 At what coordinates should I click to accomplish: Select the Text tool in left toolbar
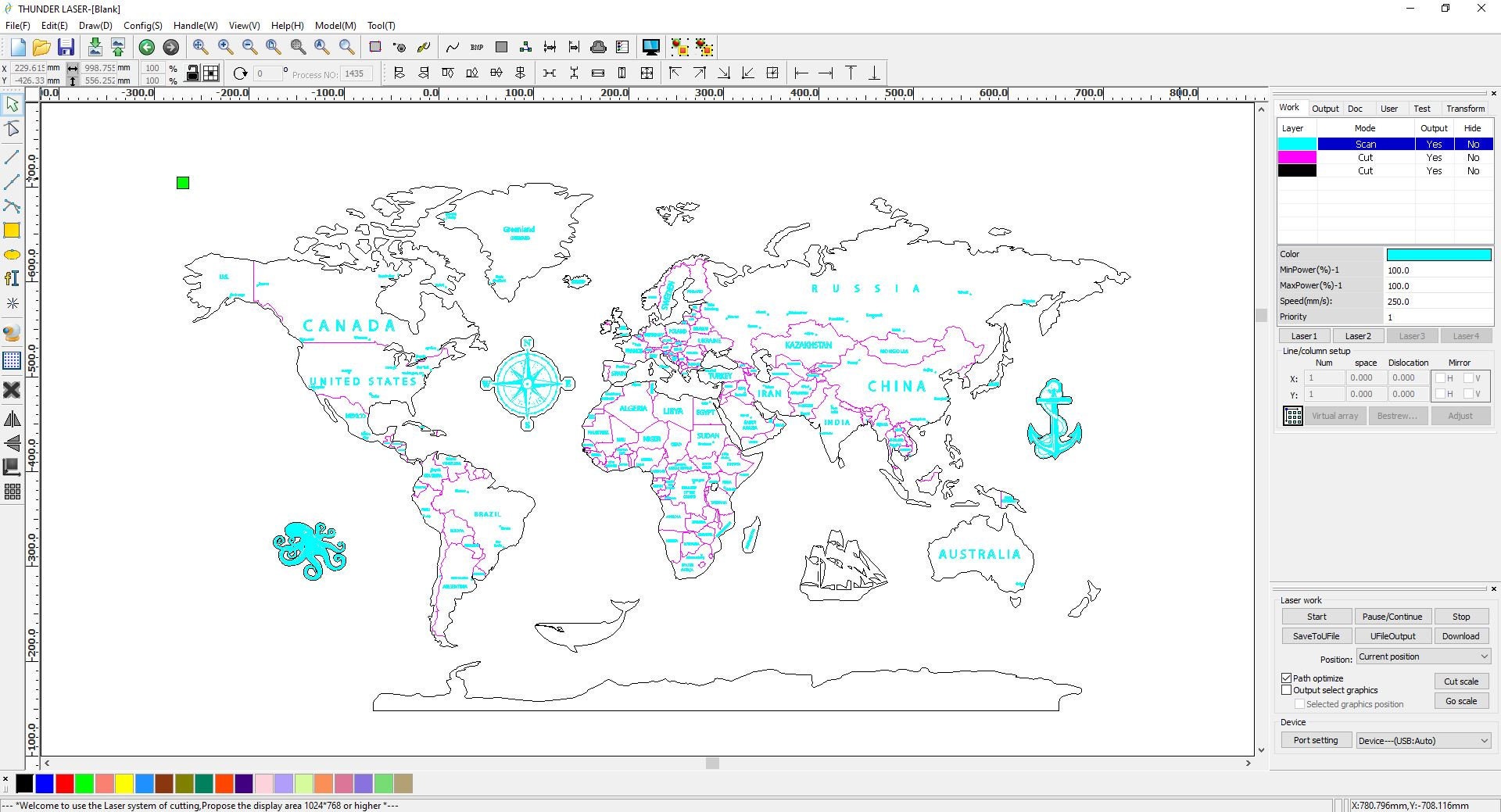(12, 278)
